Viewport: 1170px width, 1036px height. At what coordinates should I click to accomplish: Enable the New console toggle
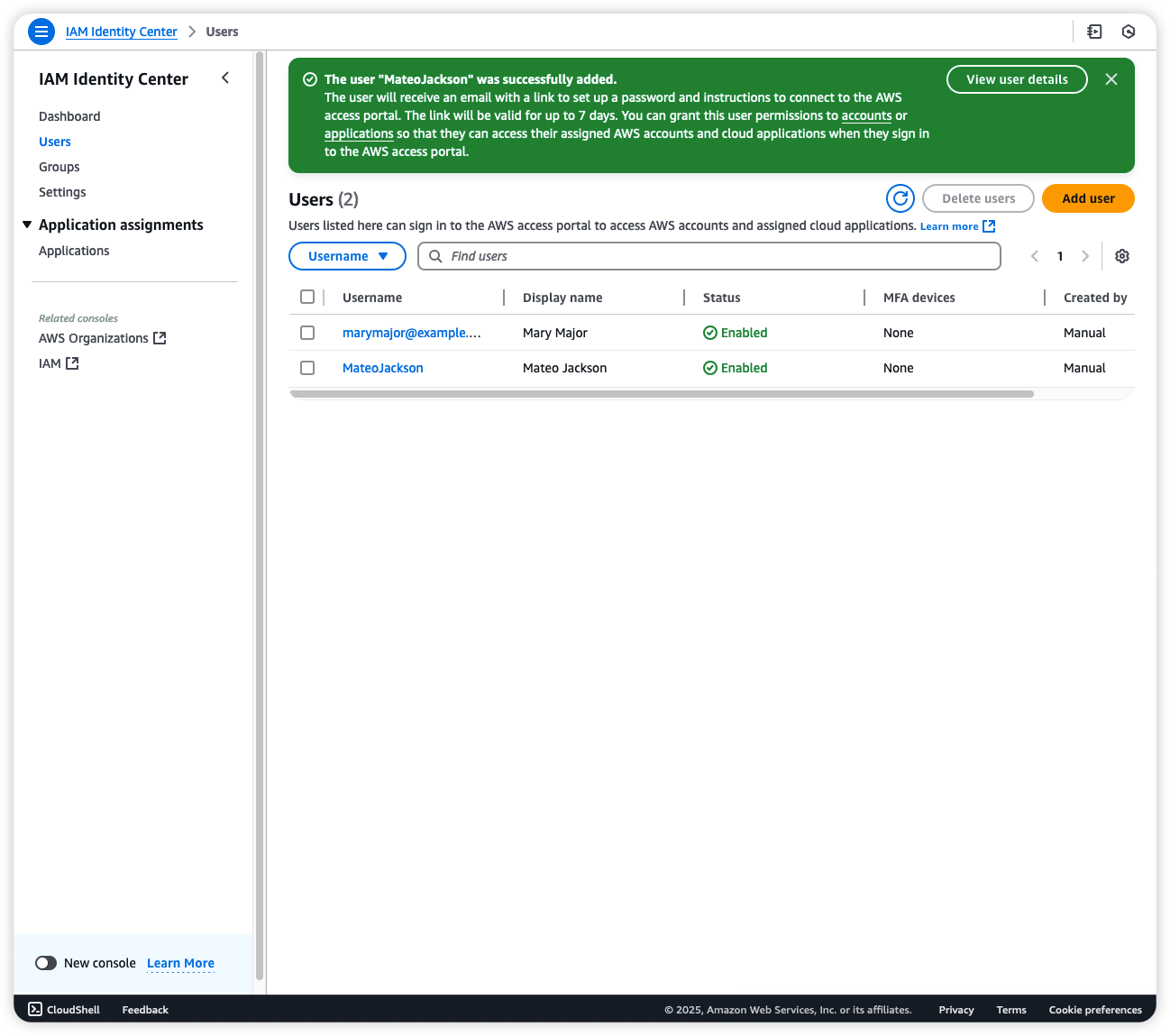coord(46,963)
